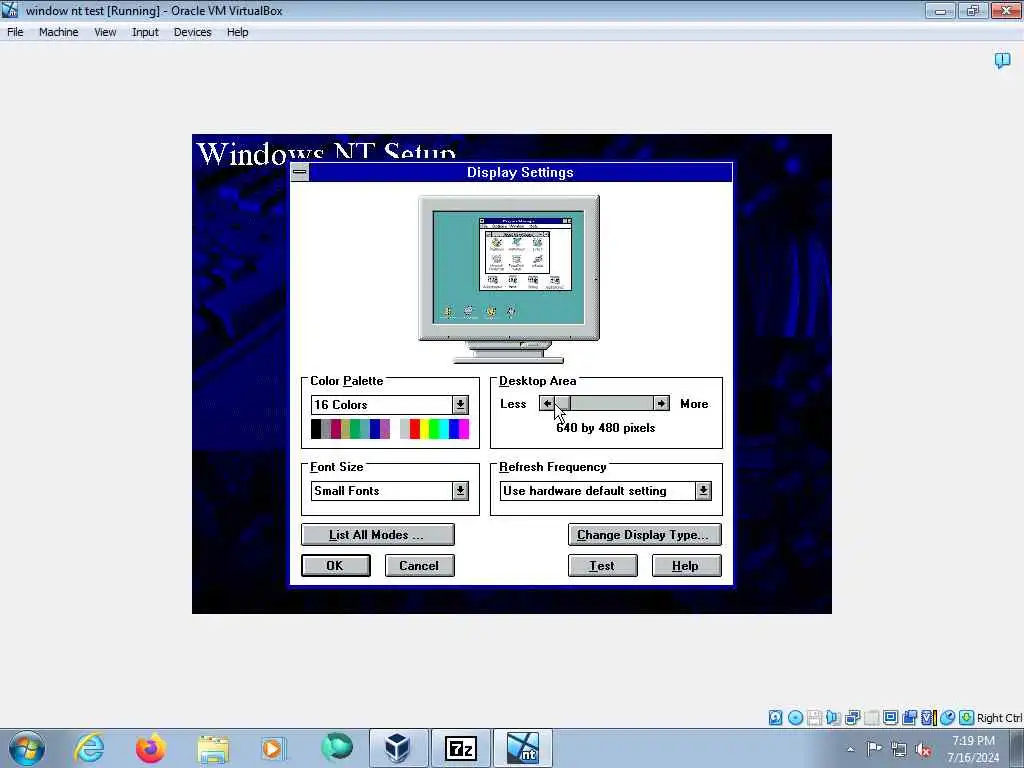Screen dimensions: 1024x768
Task: Click the monitor-shaped indicator in VirtualBox status bar
Action: tap(890, 718)
